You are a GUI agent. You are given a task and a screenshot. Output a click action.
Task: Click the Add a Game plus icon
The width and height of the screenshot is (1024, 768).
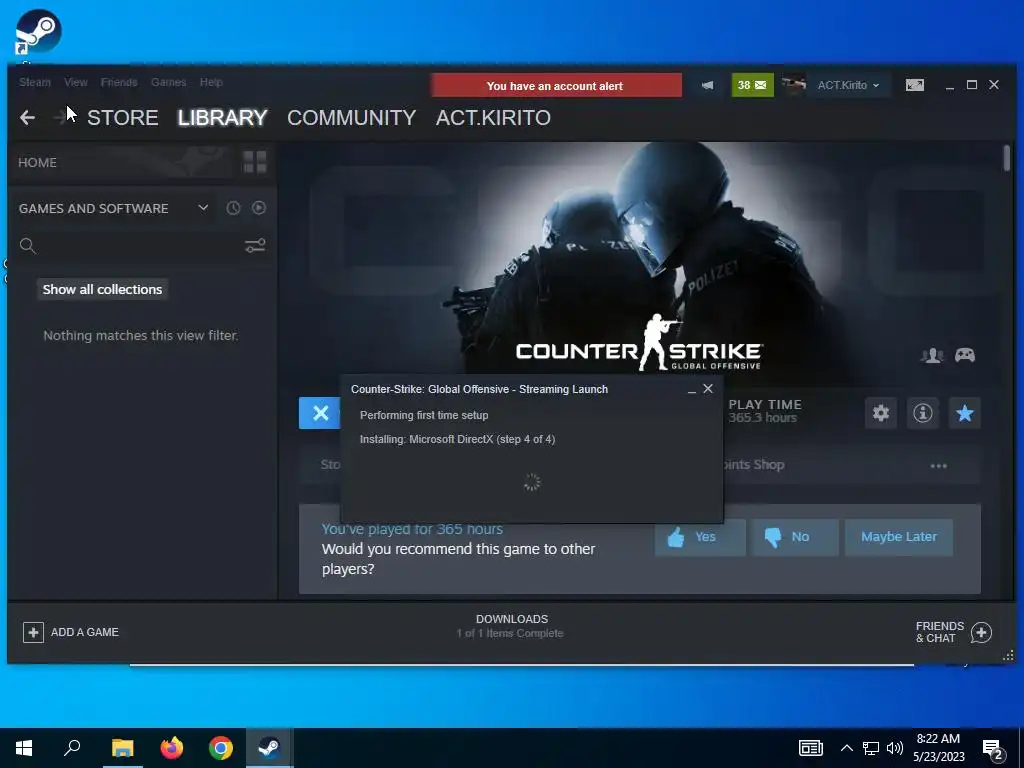coord(33,632)
